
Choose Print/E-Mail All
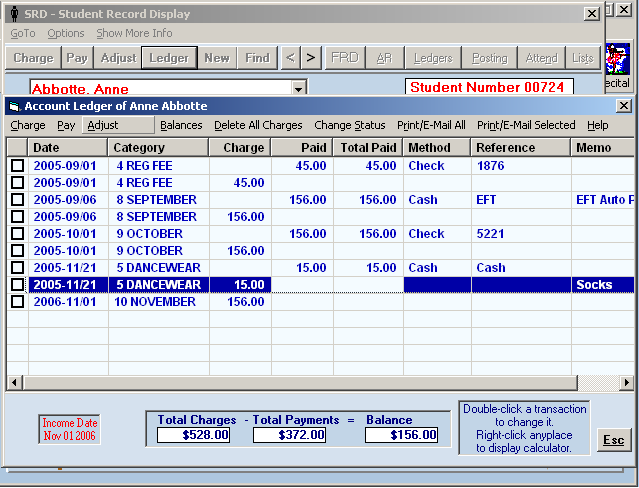(431, 126)
